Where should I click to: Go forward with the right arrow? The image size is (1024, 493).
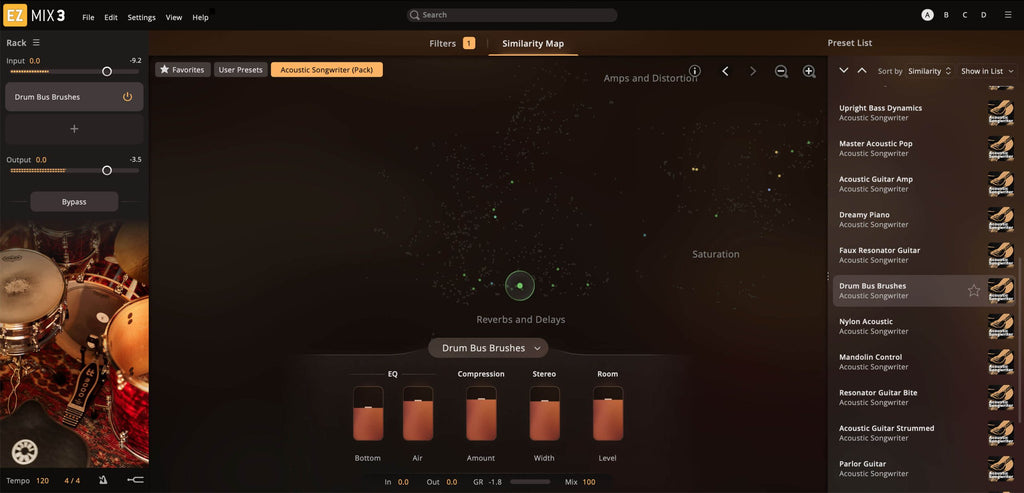[x=753, y=71]
